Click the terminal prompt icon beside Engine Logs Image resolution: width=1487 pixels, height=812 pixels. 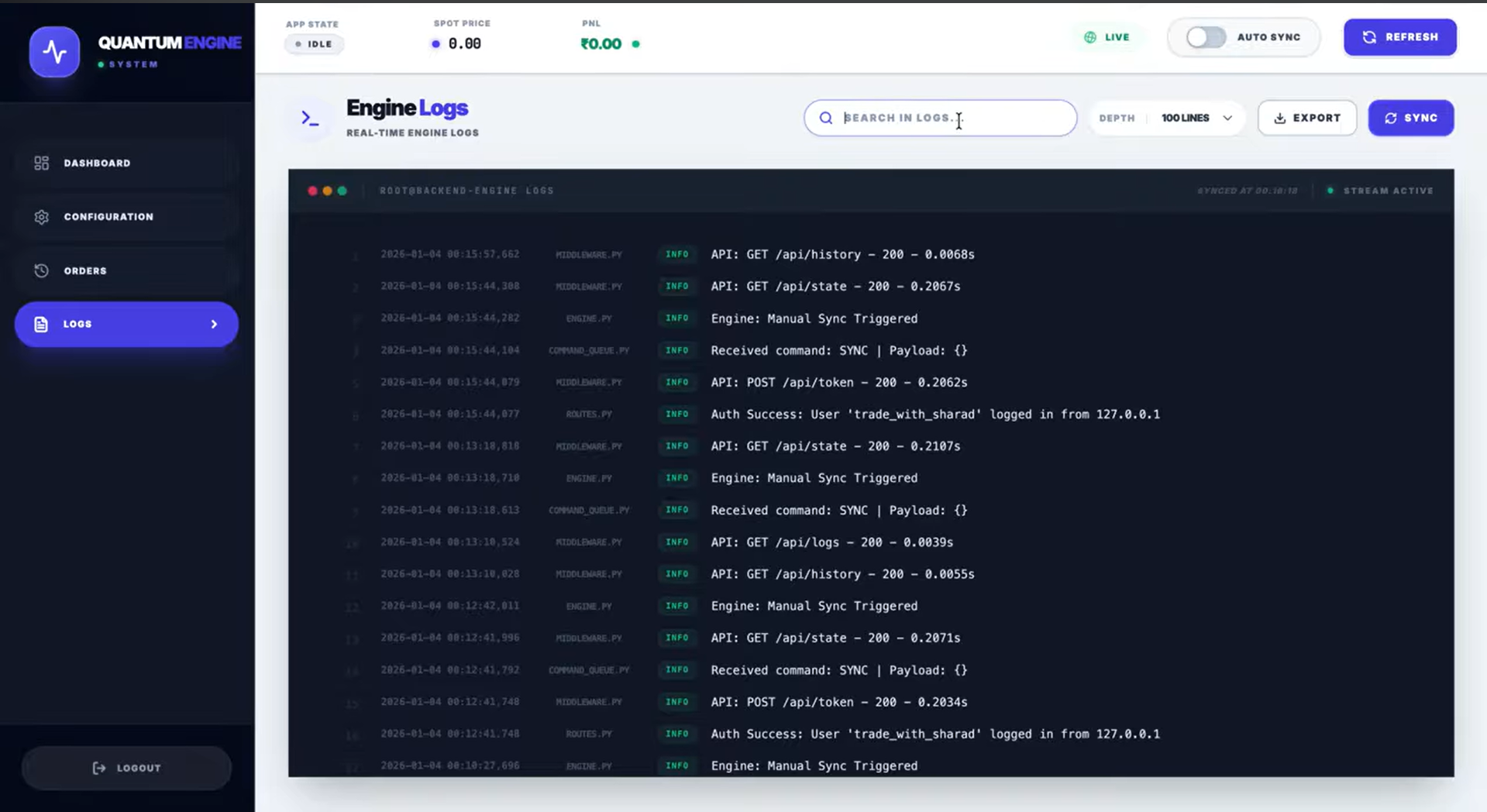(310, 118)
